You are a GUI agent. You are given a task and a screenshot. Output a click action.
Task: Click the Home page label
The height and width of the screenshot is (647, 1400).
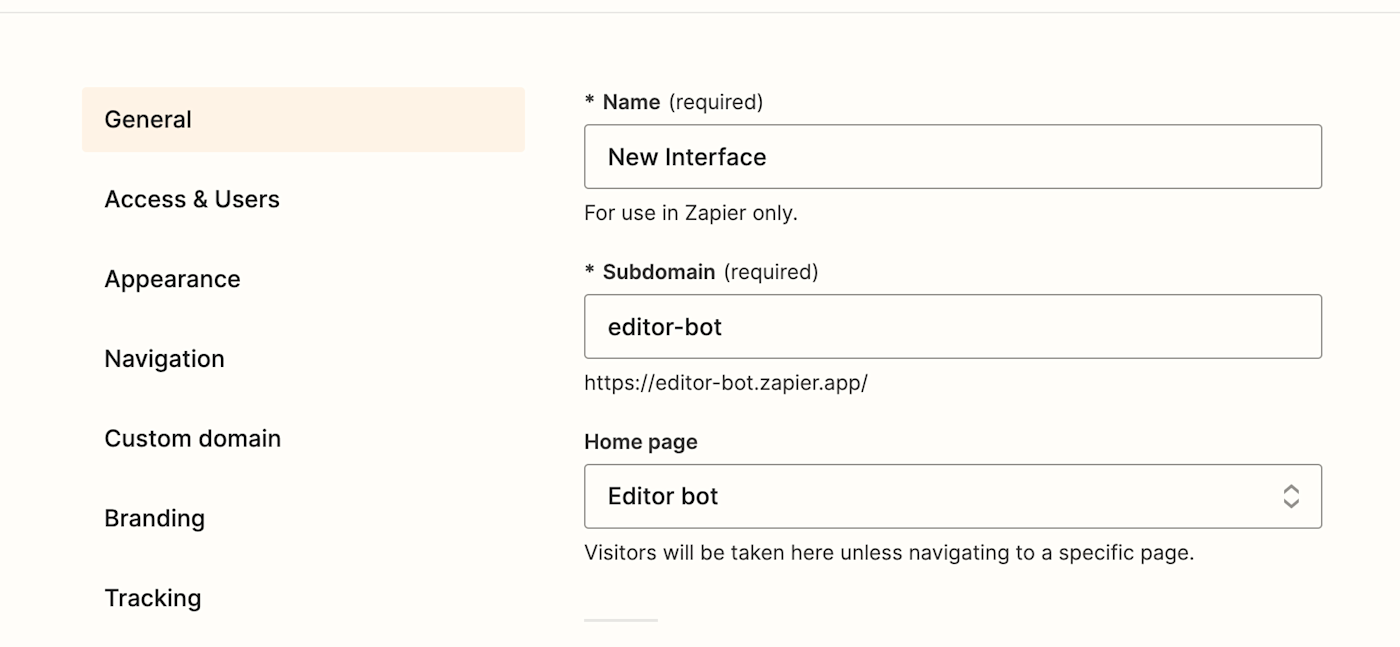click(640, 442)
